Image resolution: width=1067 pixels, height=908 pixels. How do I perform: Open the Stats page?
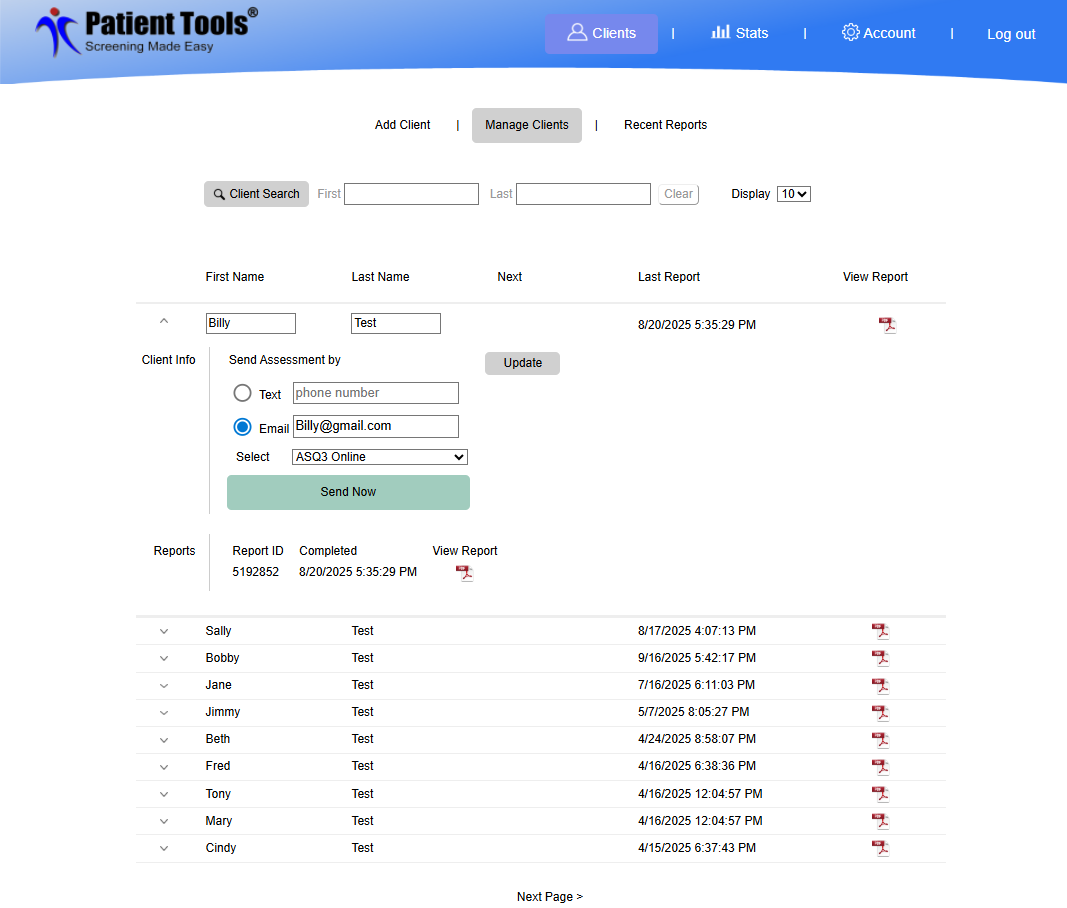point(740,33)
